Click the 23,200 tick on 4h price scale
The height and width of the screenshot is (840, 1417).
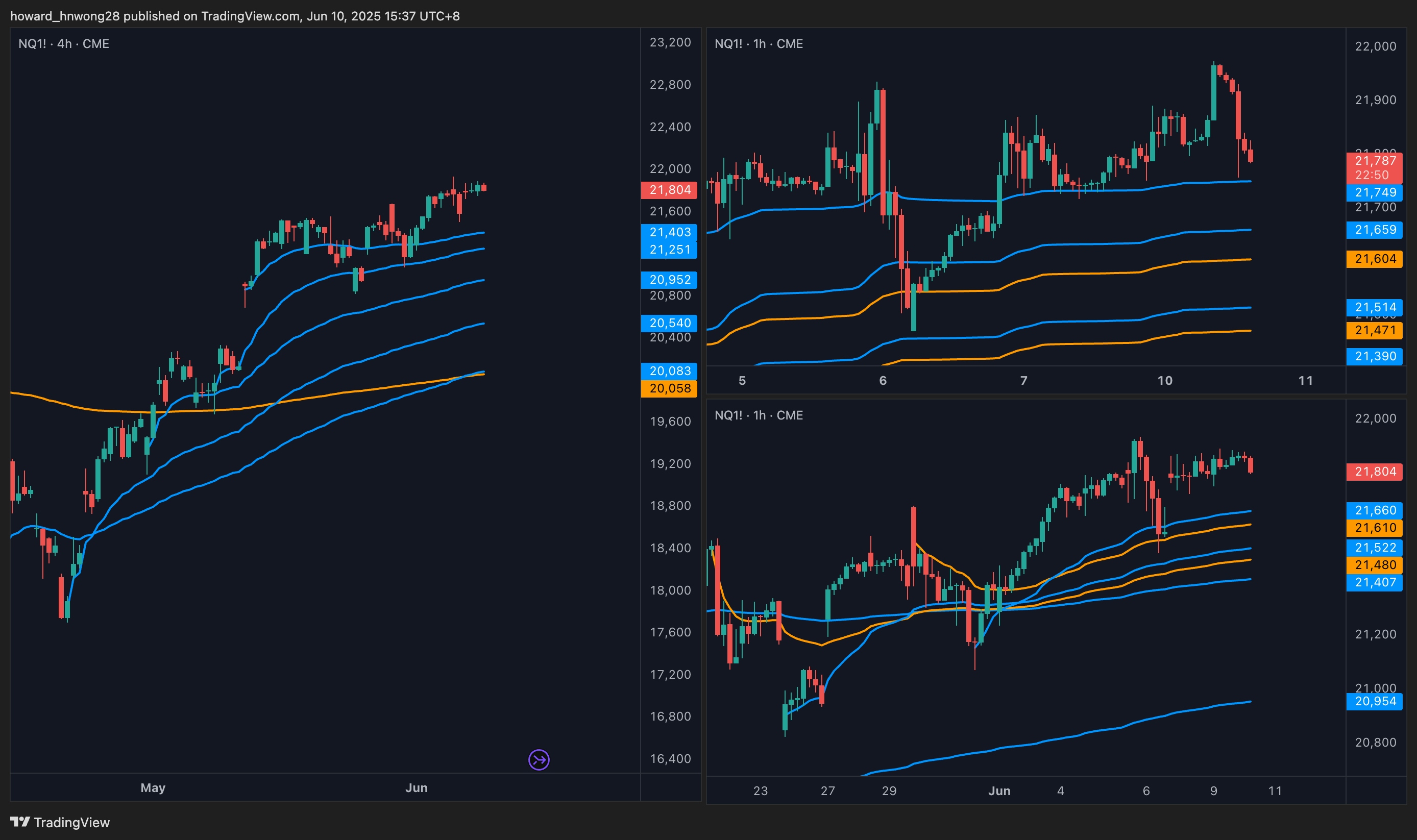pos(670,42)
